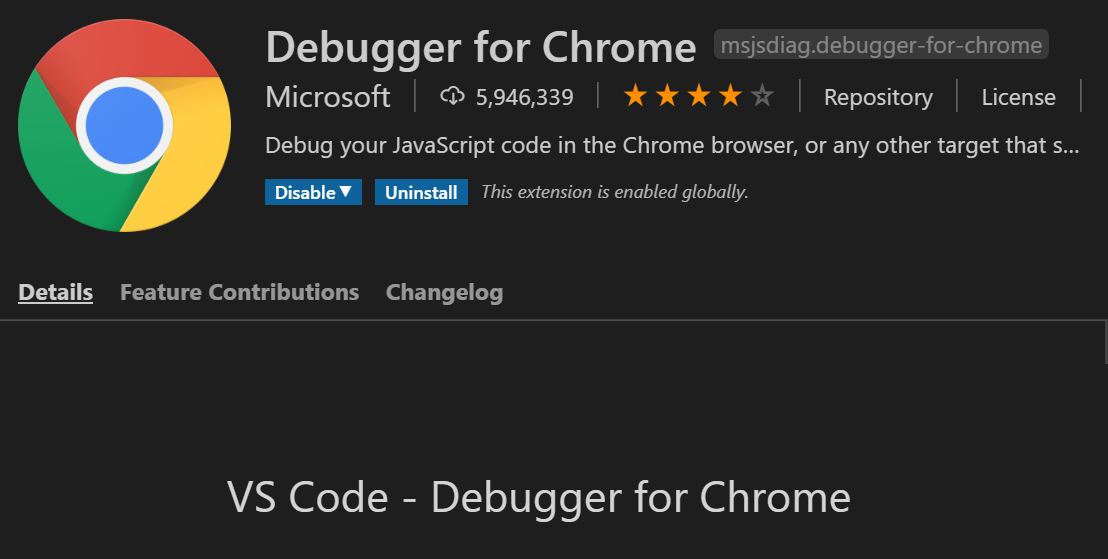Click the empty fifth rating star
Screen dimensions: 1108x559
tap(762, 95)
